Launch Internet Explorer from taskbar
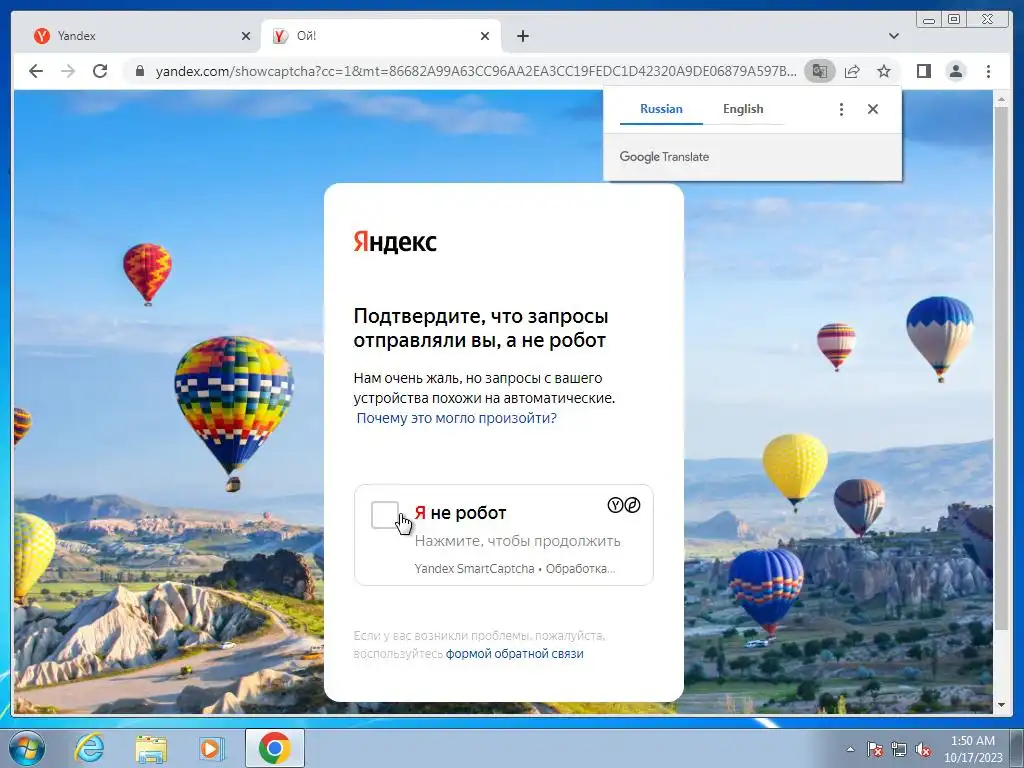Image resolution: width=1024 pixels, height=768 pixels. pos(89,748)
